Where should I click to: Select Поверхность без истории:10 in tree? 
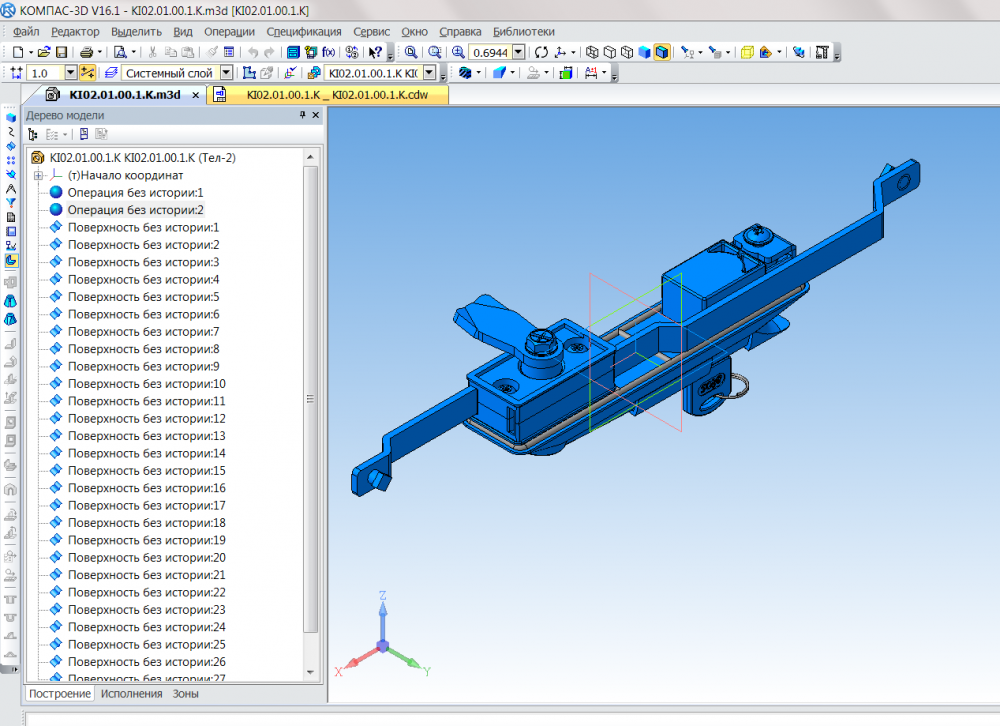click(146, 384)
